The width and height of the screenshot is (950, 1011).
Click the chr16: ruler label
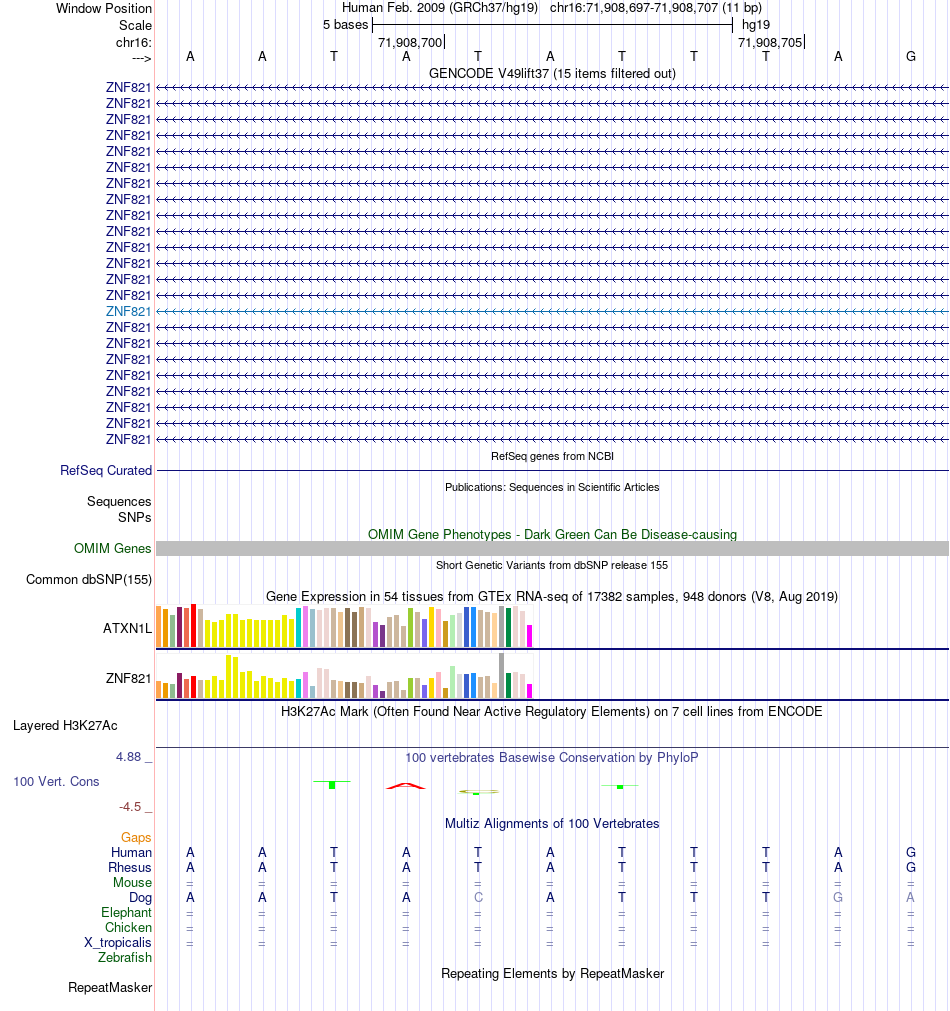(134, 43)
